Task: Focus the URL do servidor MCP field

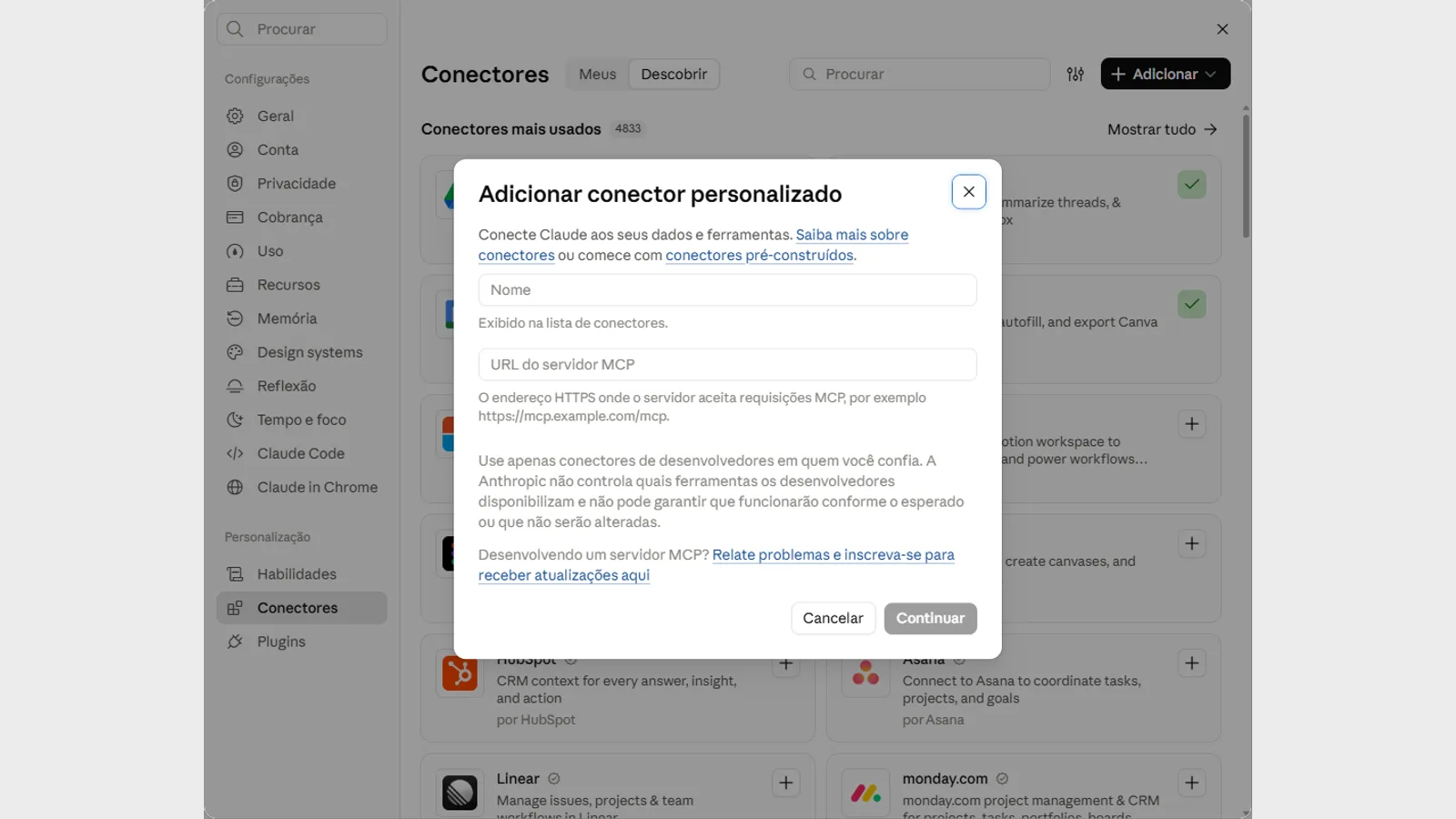Action: pos(727,365)
